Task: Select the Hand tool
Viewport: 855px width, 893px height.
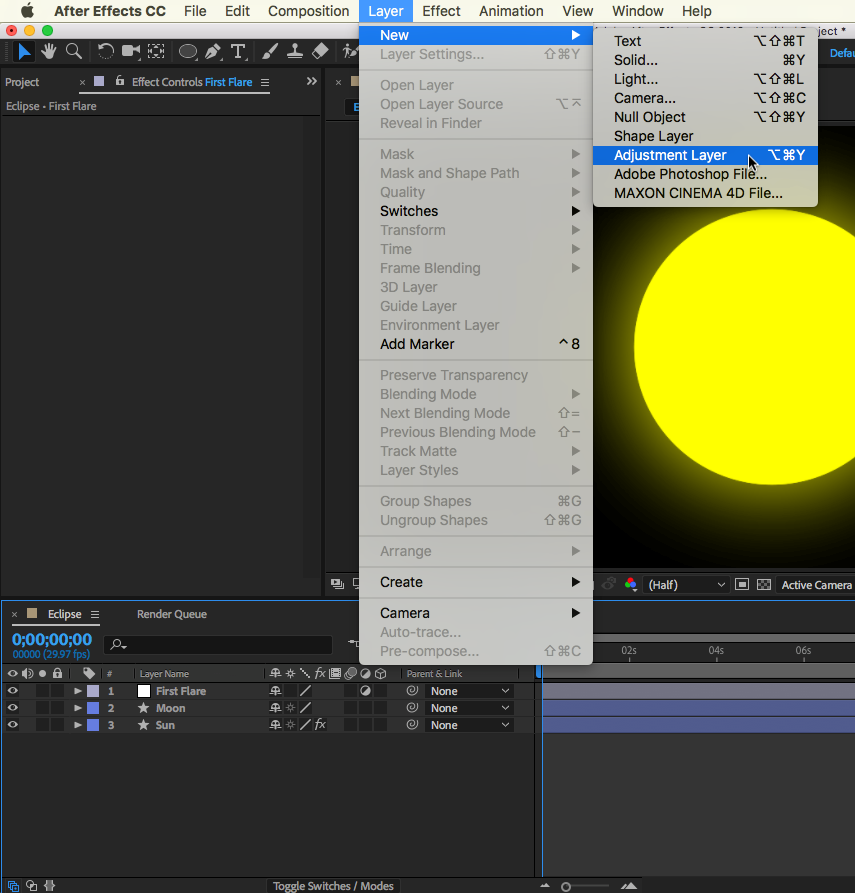Action: coord(48,51)
